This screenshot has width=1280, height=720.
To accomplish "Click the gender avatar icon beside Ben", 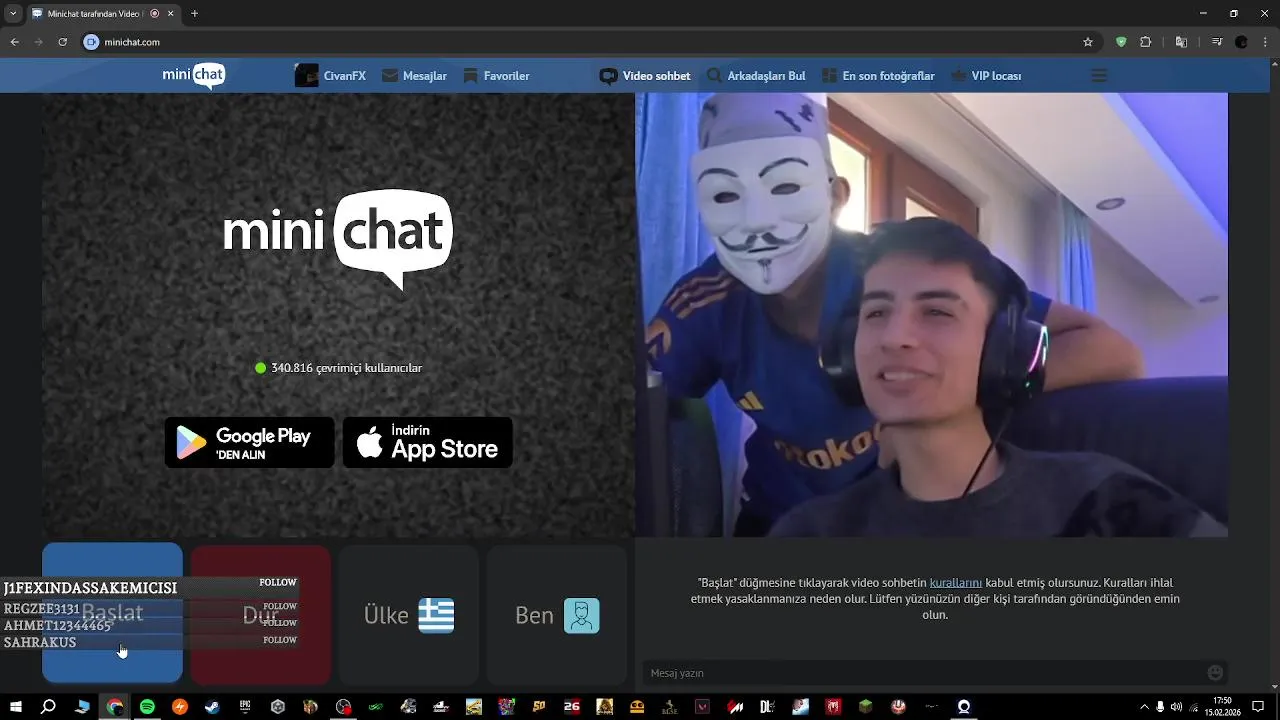I will click(582, 615).
